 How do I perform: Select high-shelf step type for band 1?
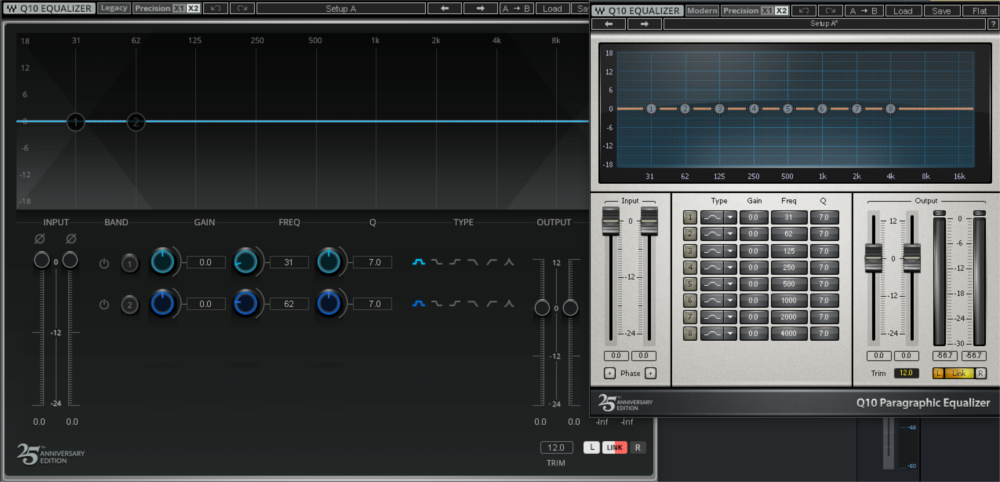point(455,261)
